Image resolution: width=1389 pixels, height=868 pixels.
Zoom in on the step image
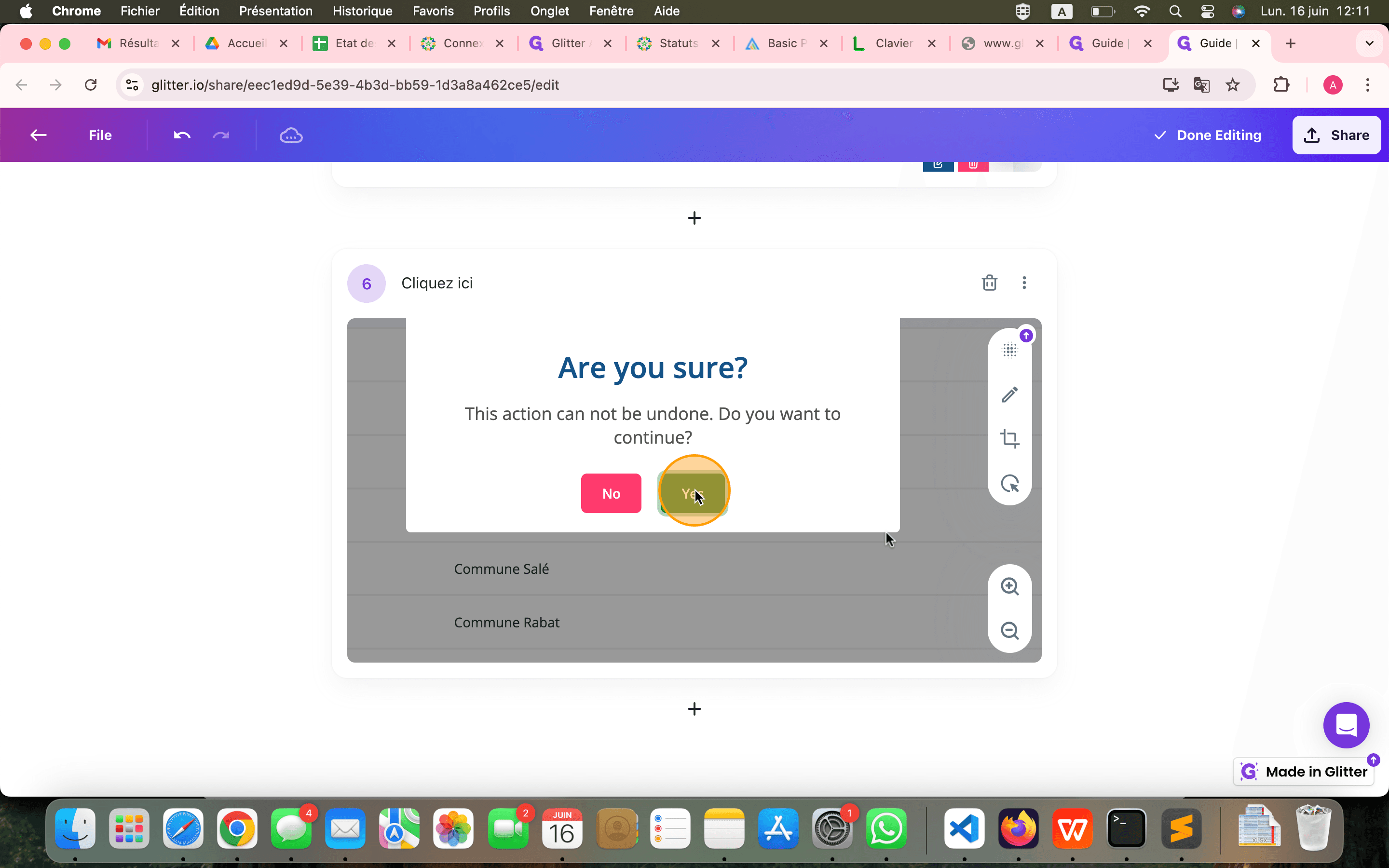click(1009, 586)
